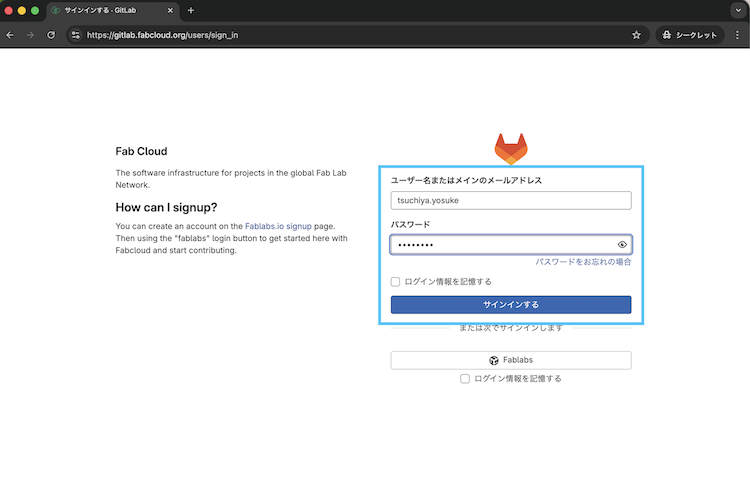This screenshot has width=750, height=504.
Task: Open a new tab with plus icon
Action: 191,10
